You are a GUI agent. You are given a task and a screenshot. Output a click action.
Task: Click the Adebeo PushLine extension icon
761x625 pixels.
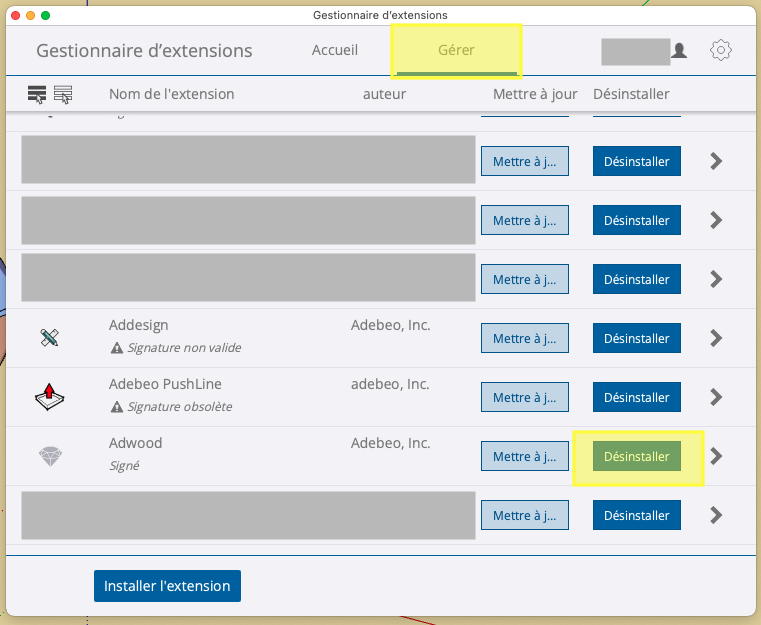click(x=50, y=396)
